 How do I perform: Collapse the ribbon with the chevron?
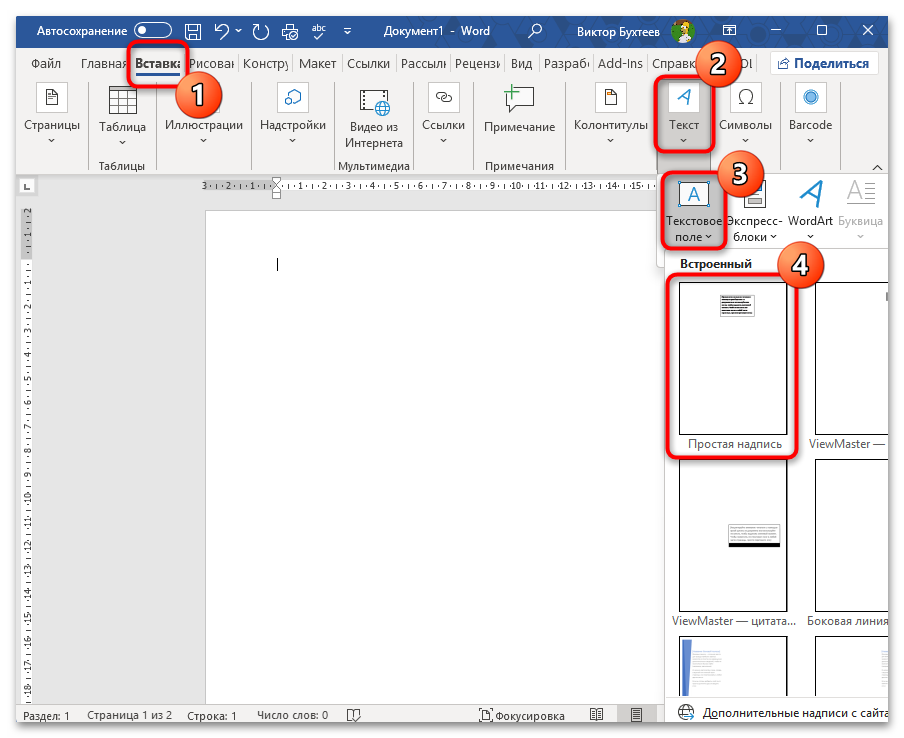(x=877, y=167)
